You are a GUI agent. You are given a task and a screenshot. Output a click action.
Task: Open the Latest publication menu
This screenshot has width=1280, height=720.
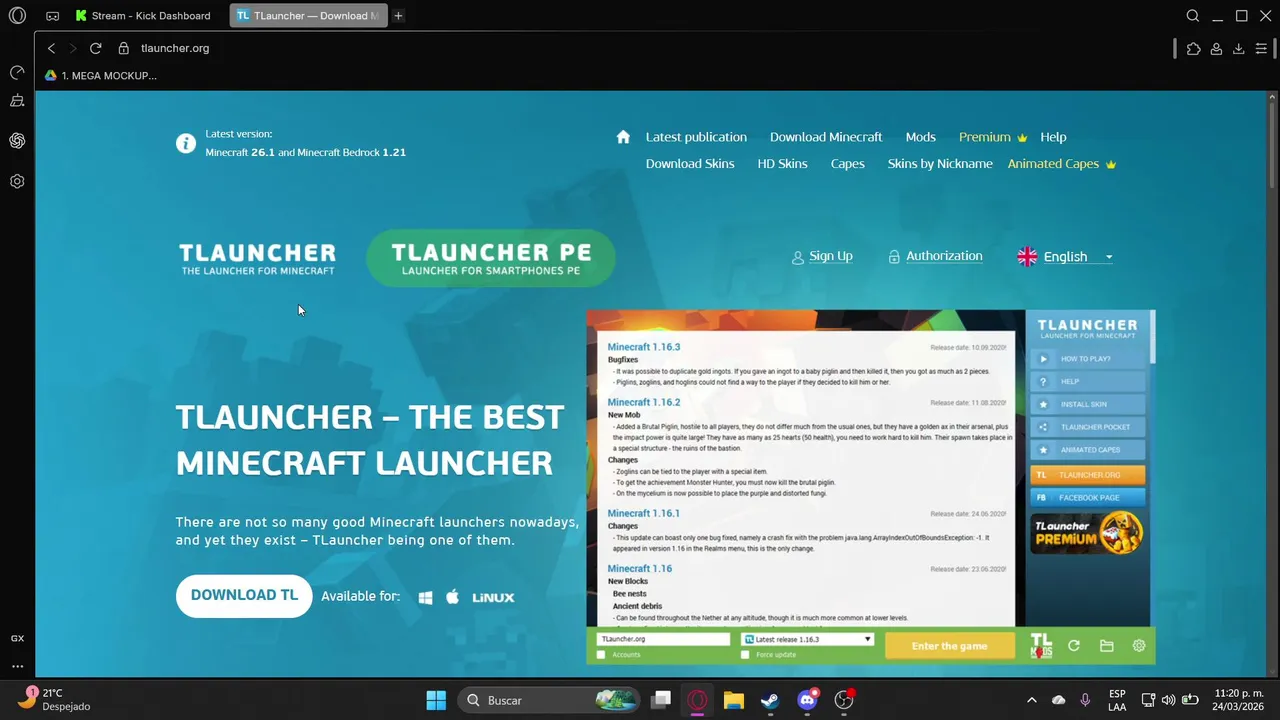coord(696,137)
